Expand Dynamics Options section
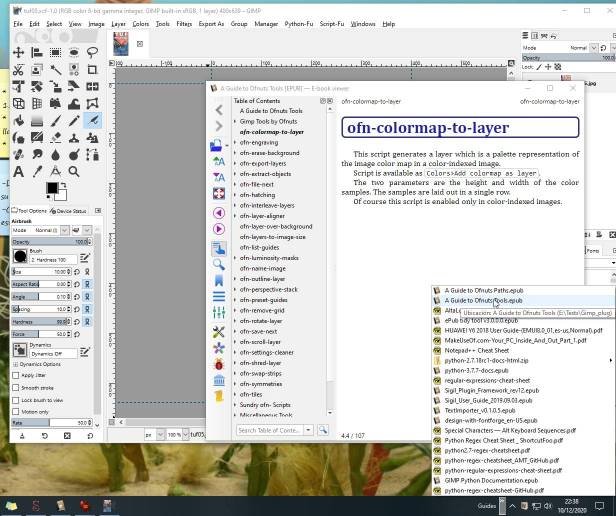 click(x=15, y=364)
